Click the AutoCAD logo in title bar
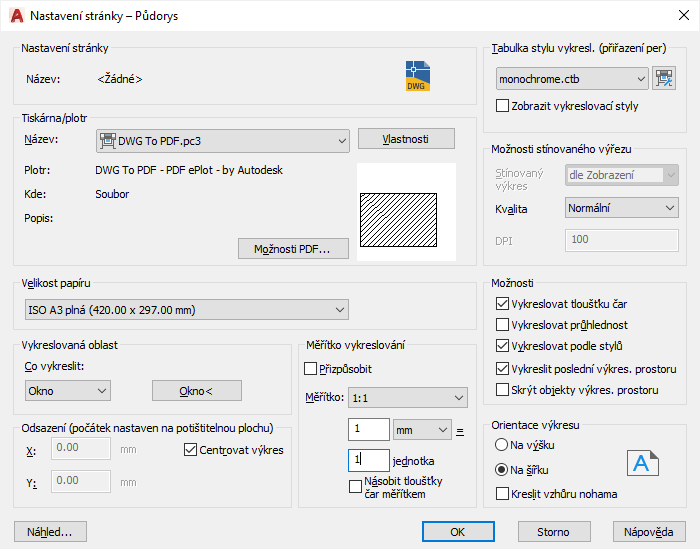Viewport: 700px width, 549px height. tap(17, 16)
